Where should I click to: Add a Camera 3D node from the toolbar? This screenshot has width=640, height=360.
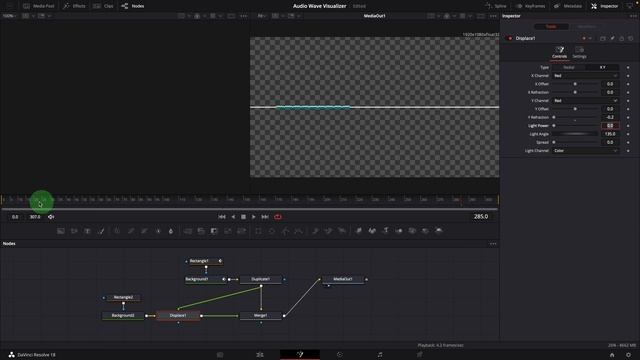pyautogui.click(x=412, y=231)
